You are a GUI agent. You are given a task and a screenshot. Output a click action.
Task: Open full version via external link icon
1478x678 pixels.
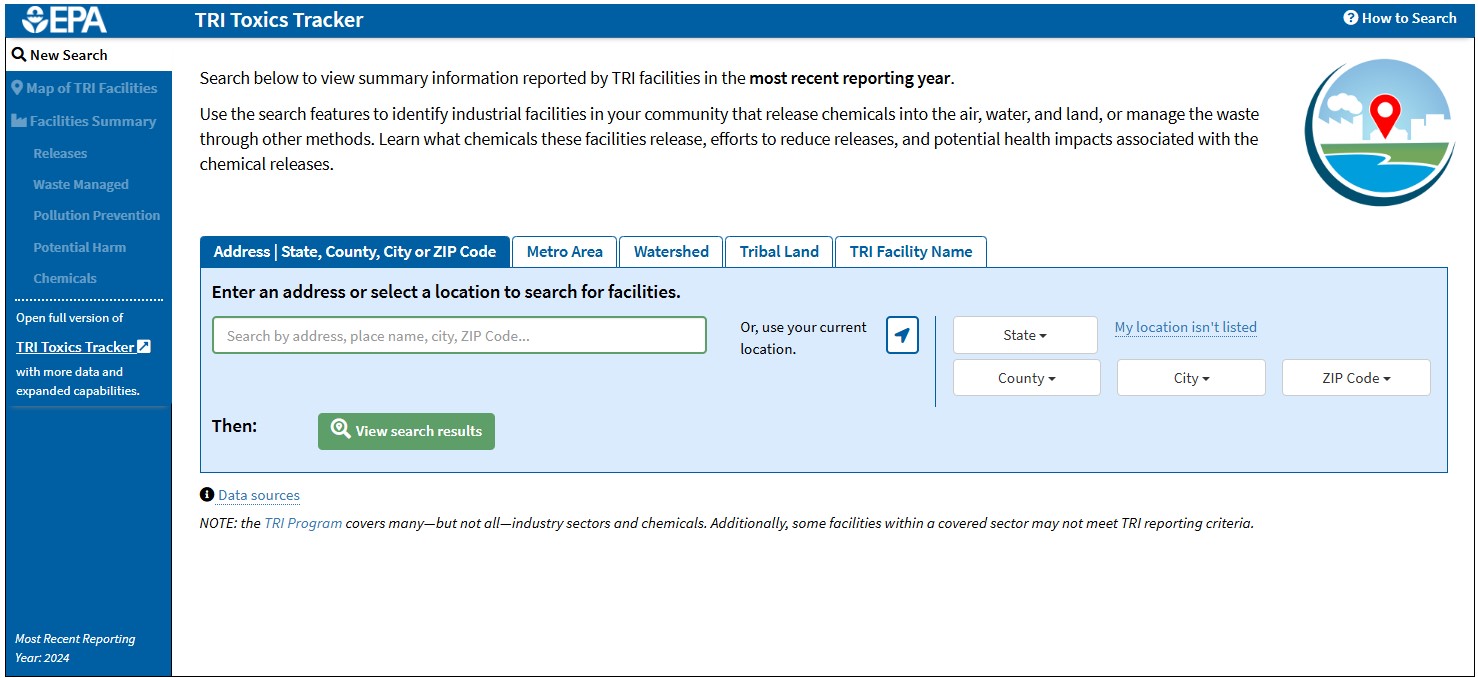tap(146, 346)
